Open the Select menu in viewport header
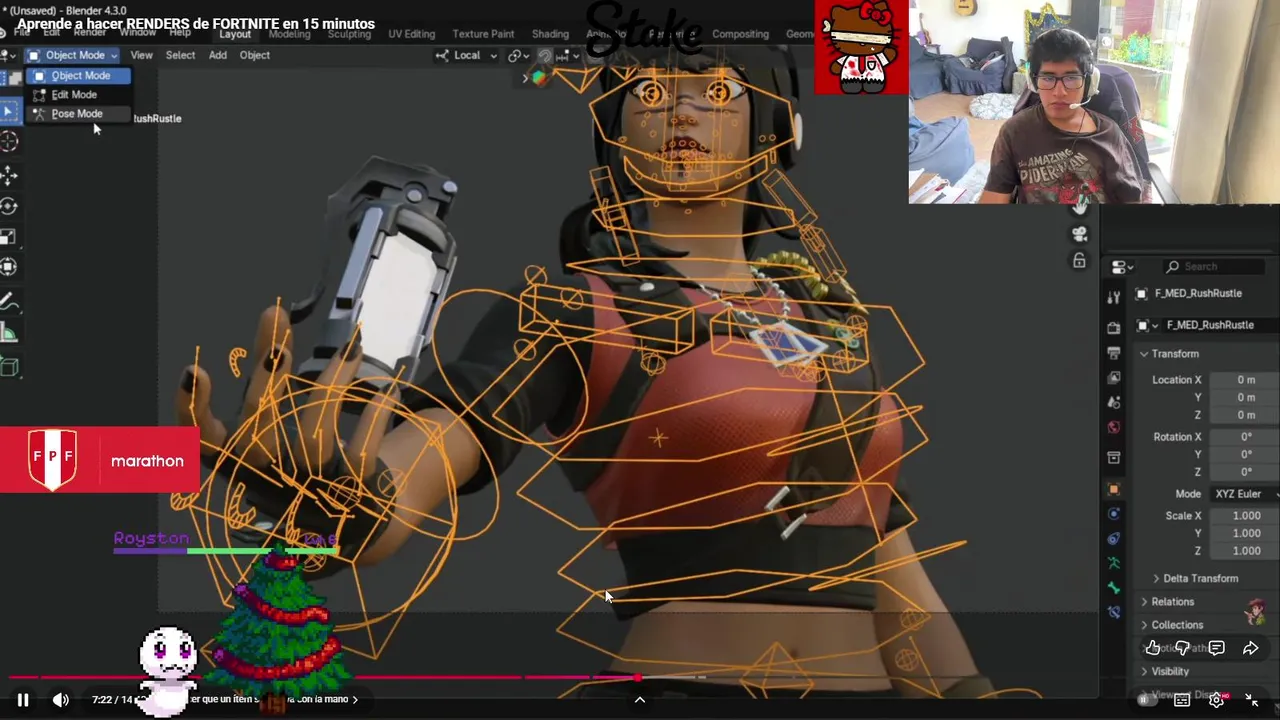This screenshot has width=1280, height=720. [x=180, y=55]
